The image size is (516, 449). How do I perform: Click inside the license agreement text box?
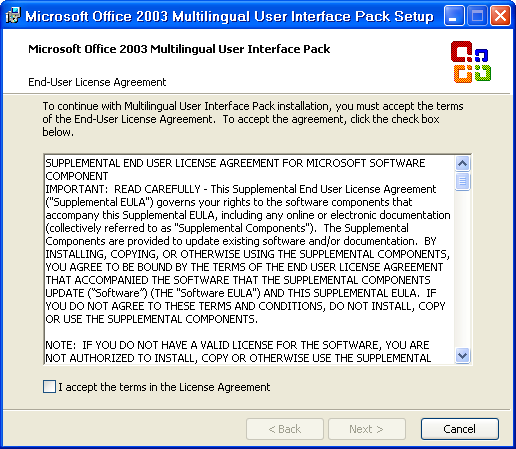pyautogui.click(x=249, y=260)
